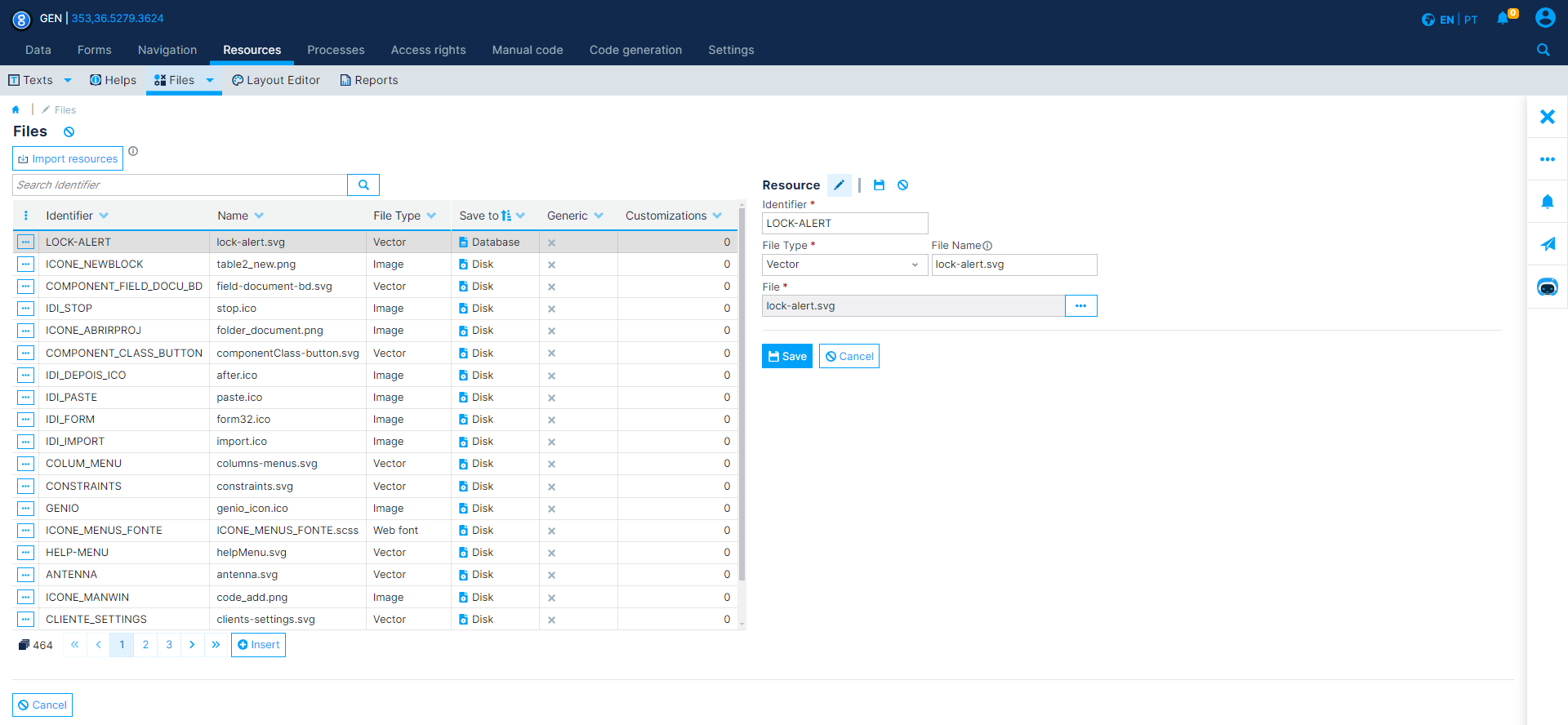The width and height of the screenshot is (1568, 725).
Task: Open Identifier column filter chevron
Action: click(x=104, y=216)
